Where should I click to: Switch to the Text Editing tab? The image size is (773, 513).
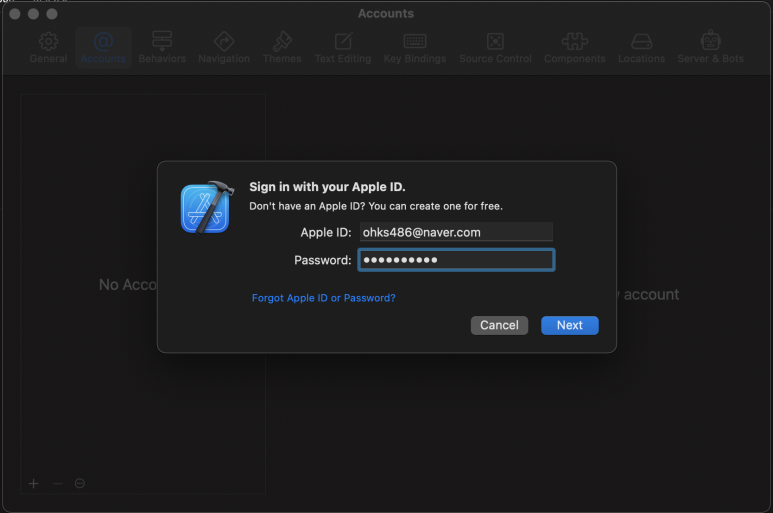tap(343, 48)
